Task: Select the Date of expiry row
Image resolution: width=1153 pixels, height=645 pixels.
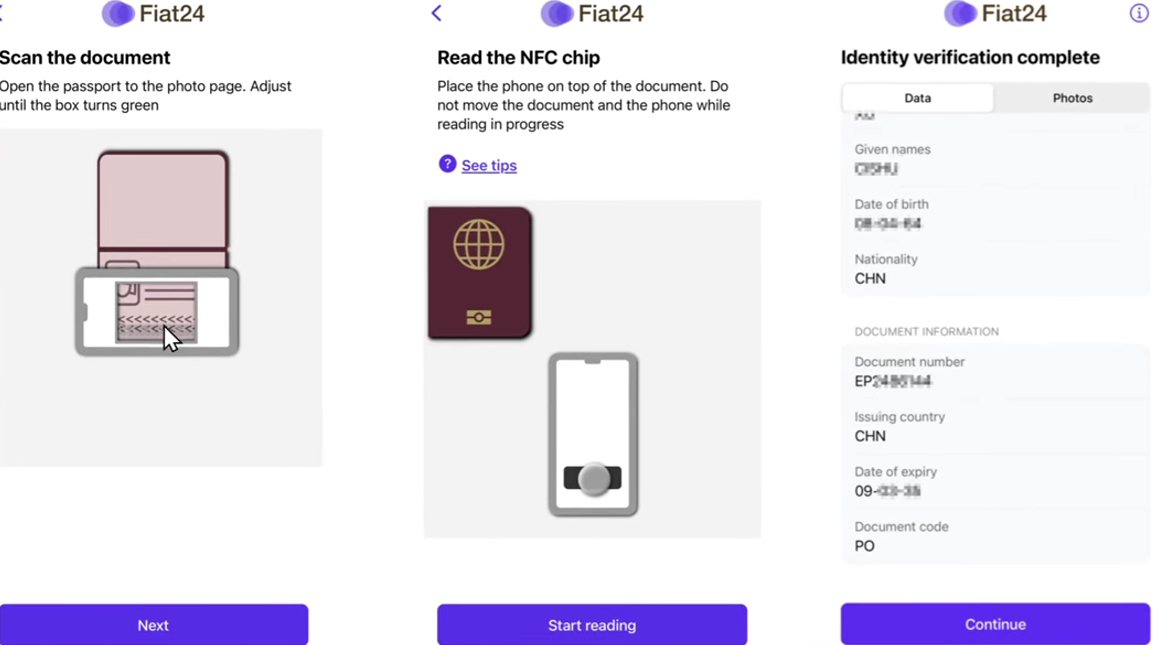Action: point(995,482)
